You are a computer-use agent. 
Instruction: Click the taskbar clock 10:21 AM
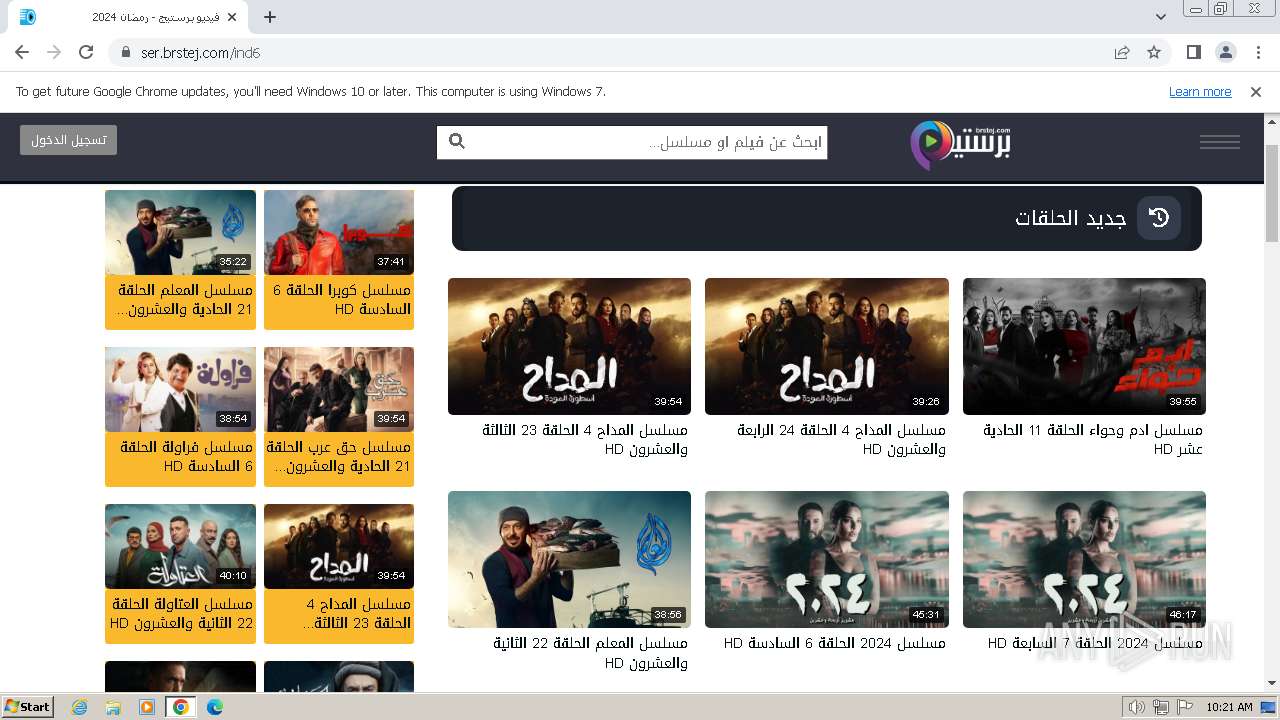[x=1229, y=707]
